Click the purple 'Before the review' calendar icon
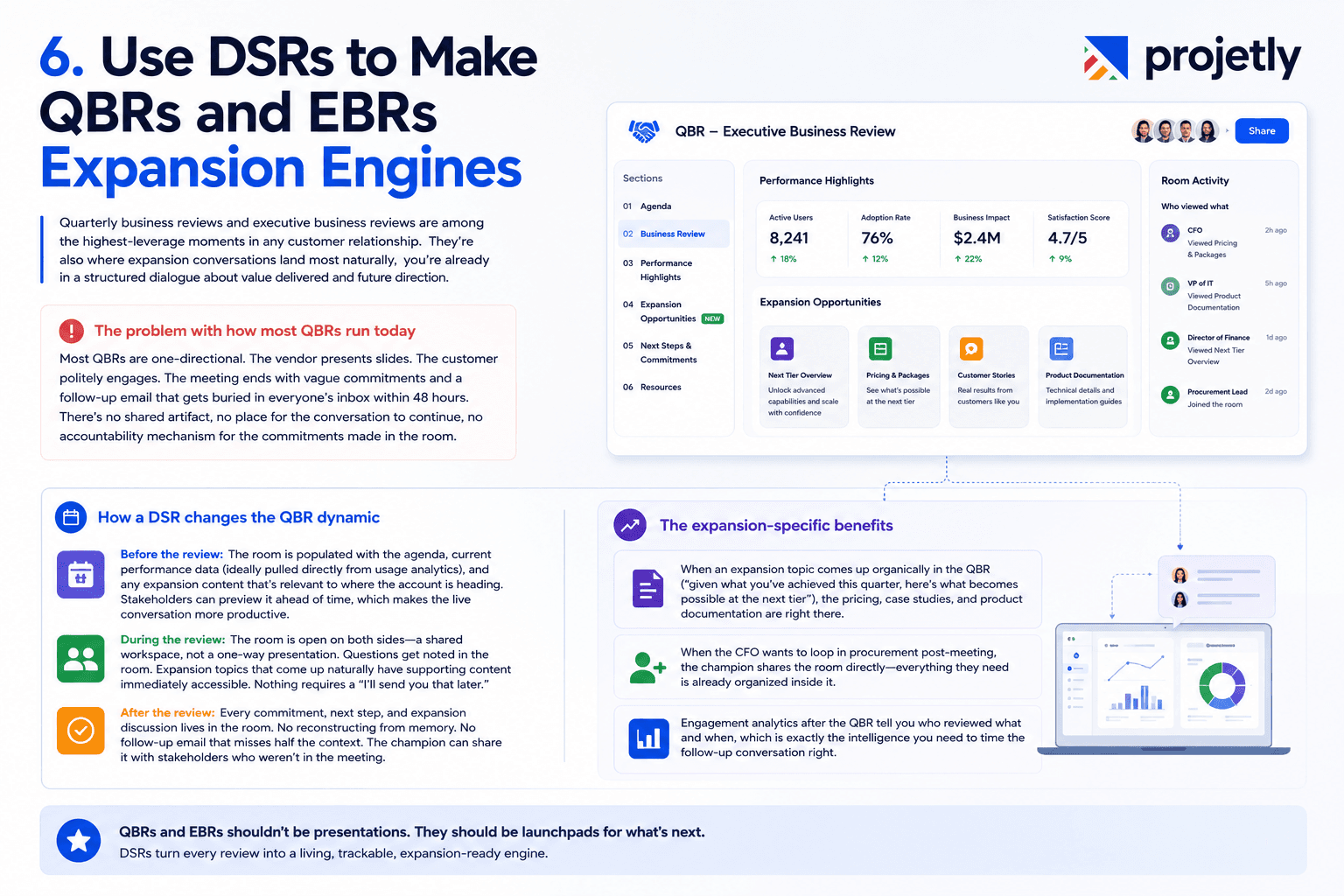Screen dimensions: 1344x896 tap(80, 575)
